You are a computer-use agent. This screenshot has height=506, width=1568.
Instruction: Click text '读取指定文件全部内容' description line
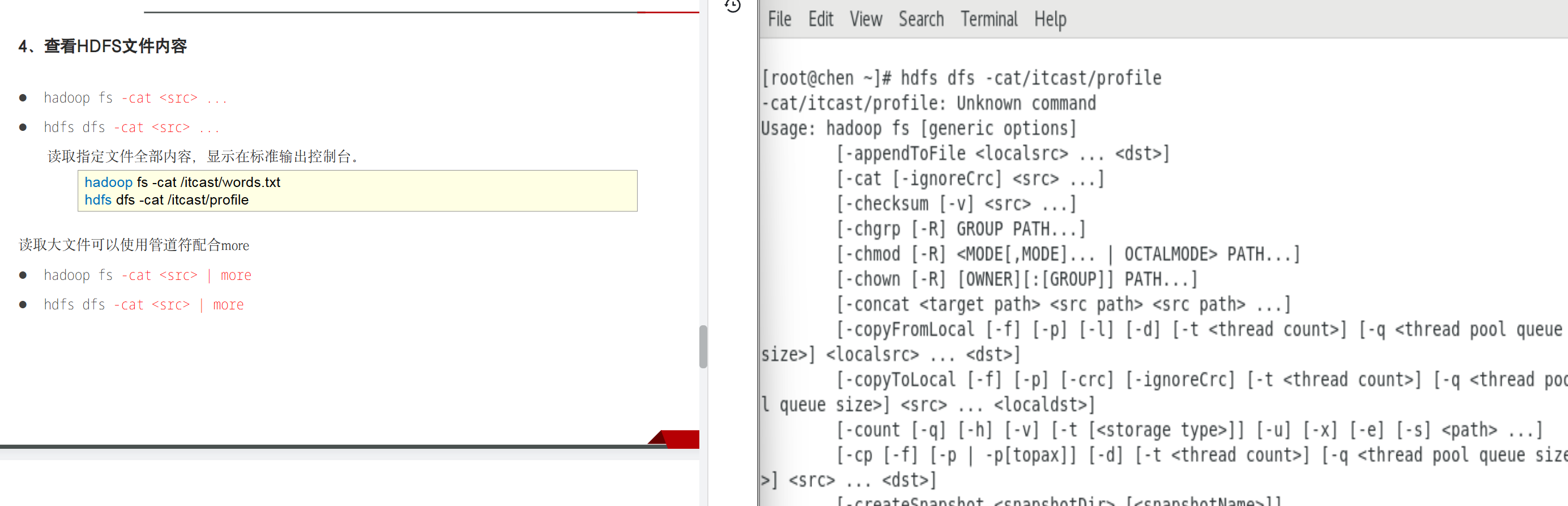point(206,156)
